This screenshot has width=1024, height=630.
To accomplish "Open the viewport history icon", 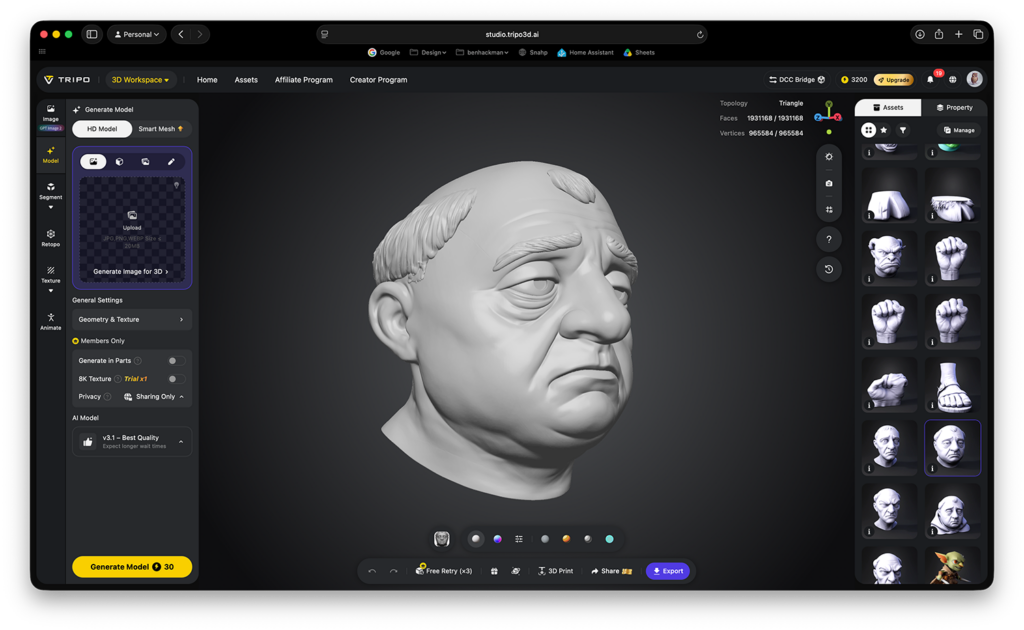I will [829, 269].
